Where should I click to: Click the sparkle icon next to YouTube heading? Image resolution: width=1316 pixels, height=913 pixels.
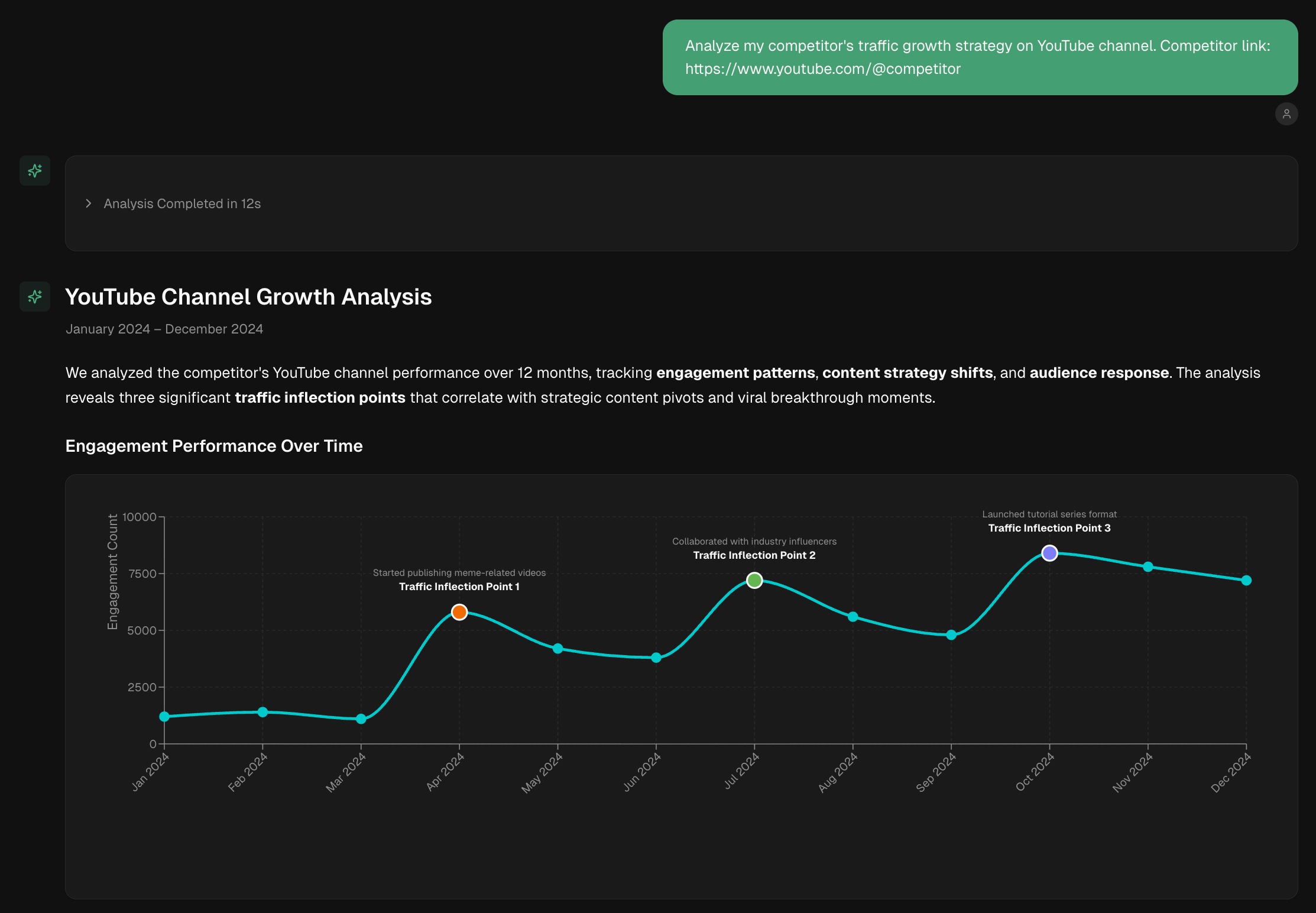[35, 296]
